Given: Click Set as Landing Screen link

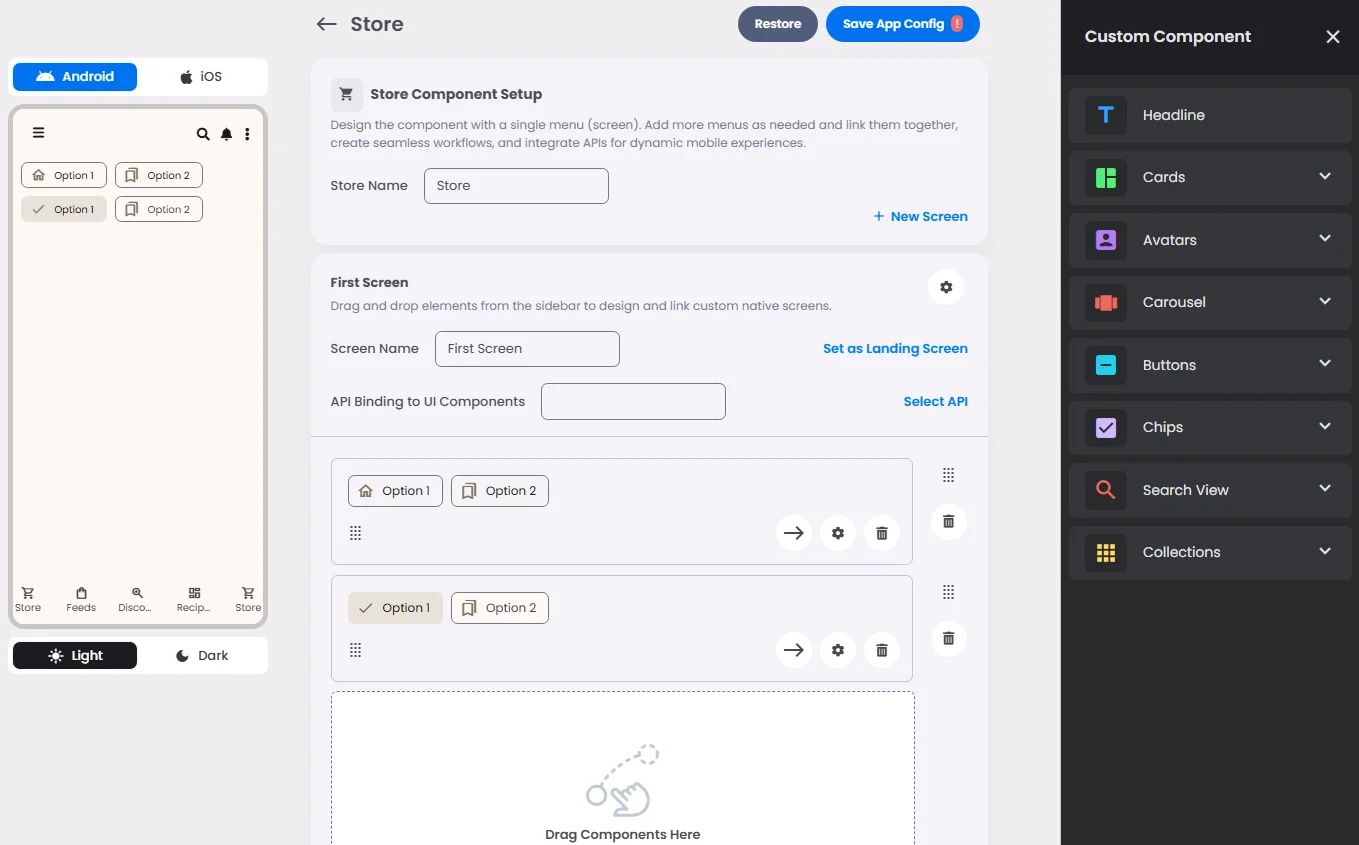Looking at the screenshot, I should coord(895,349).
